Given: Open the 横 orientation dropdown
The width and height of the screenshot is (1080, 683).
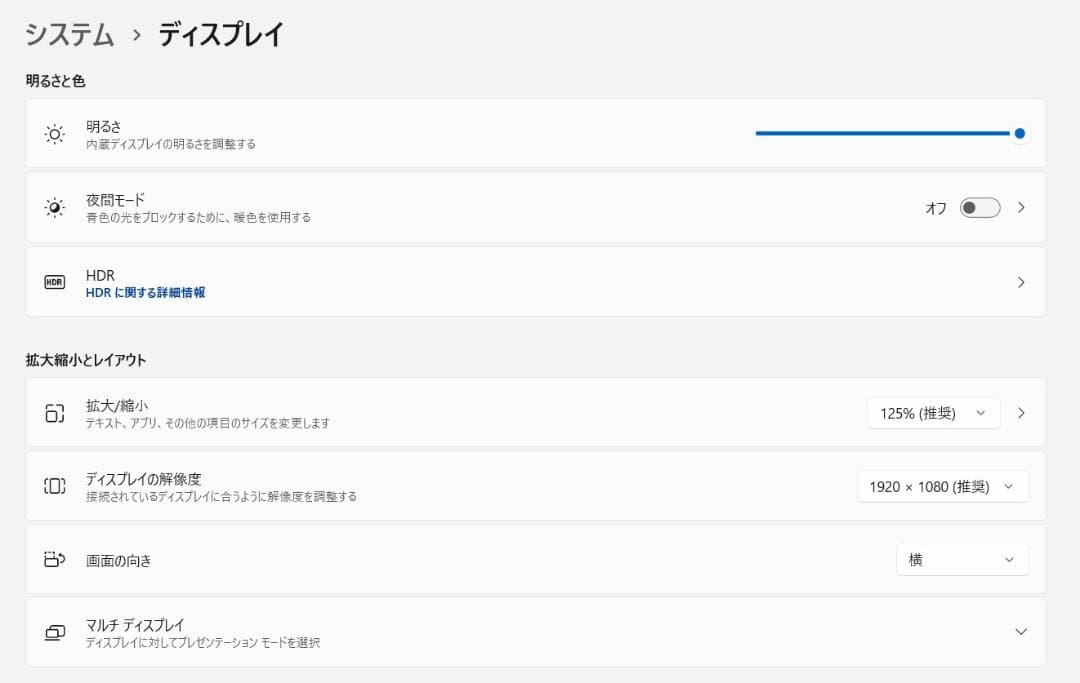Looking at the screenshot, I should pyautogui.click(x=962, y=560).
